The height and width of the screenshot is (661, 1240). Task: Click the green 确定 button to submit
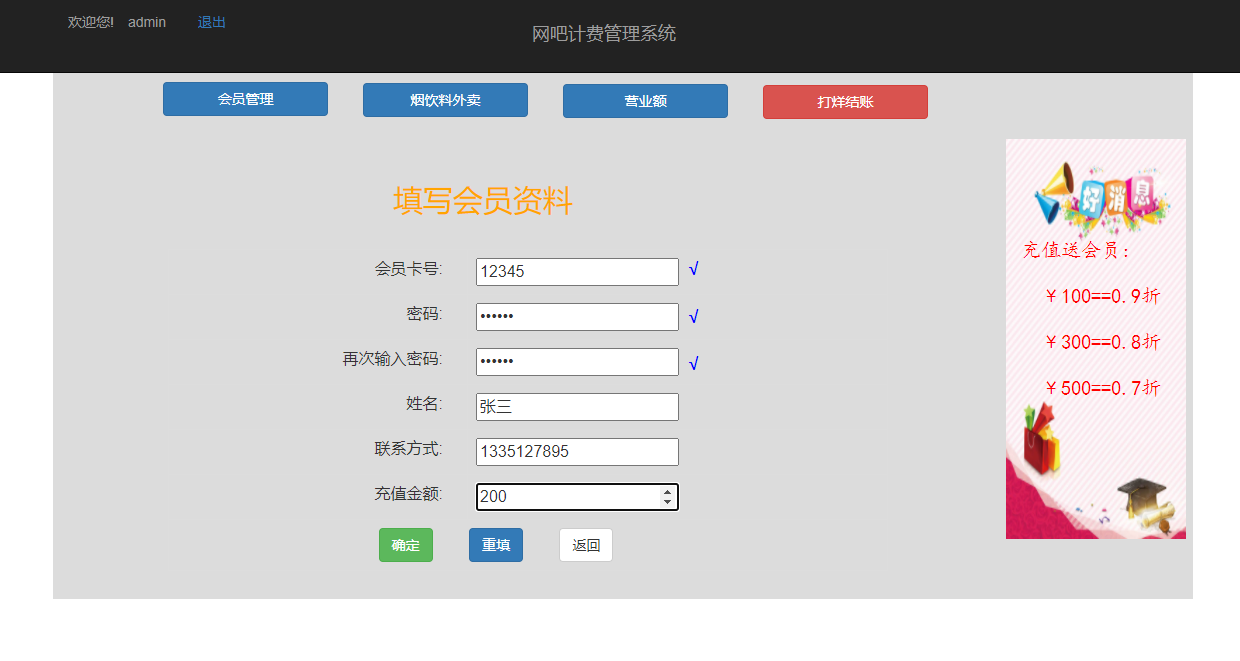[x=405, y=545]
